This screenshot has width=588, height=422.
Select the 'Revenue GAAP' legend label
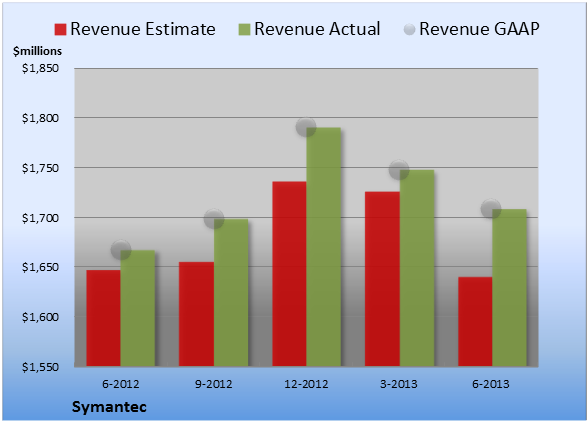(479, 29)
